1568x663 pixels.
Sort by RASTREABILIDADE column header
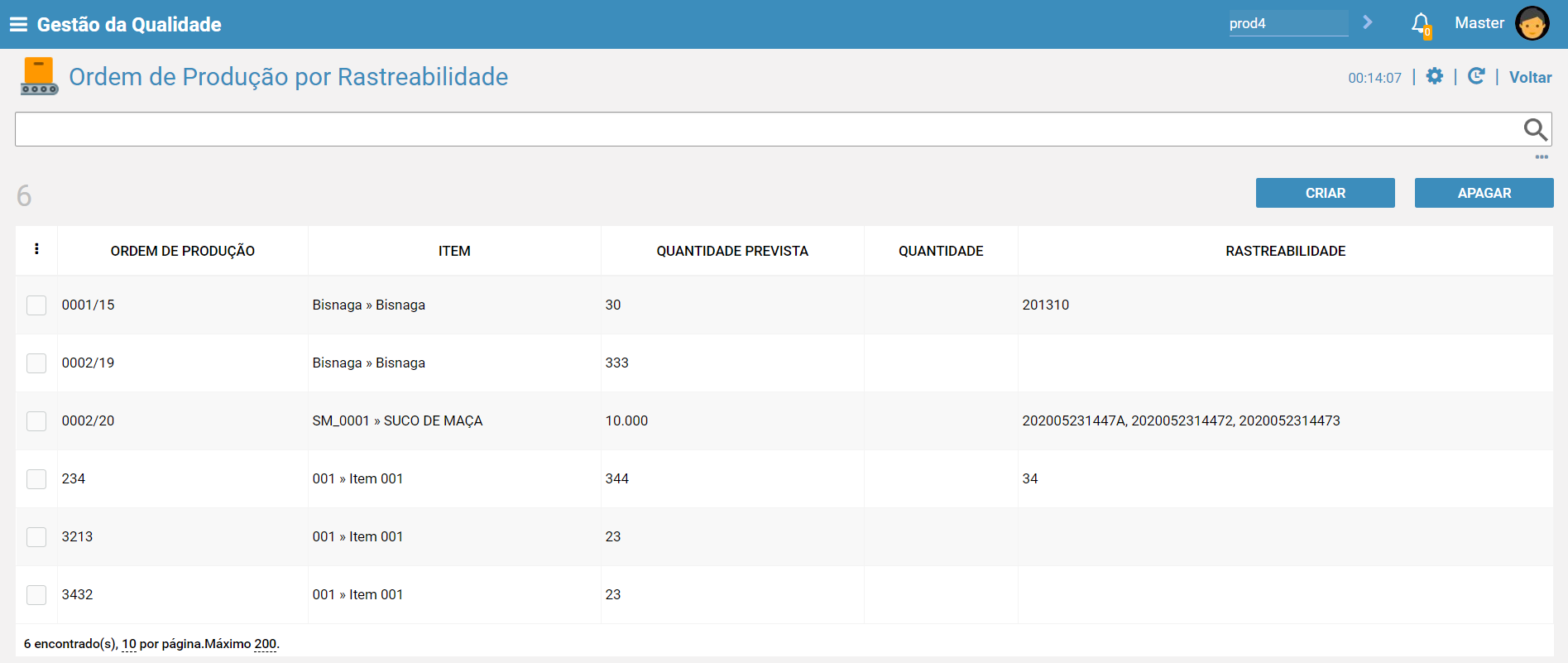[x=1285, y=251]
